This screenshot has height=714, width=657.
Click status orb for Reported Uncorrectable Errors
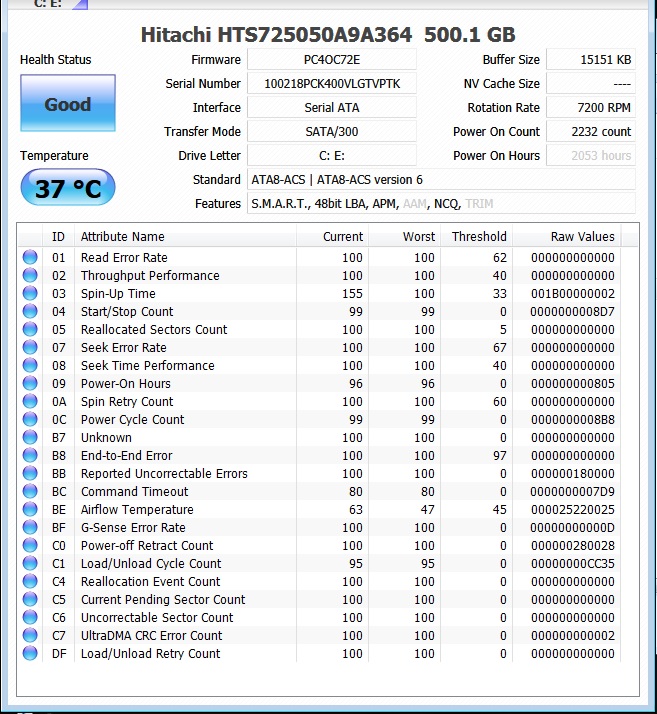tap(30, 473)
